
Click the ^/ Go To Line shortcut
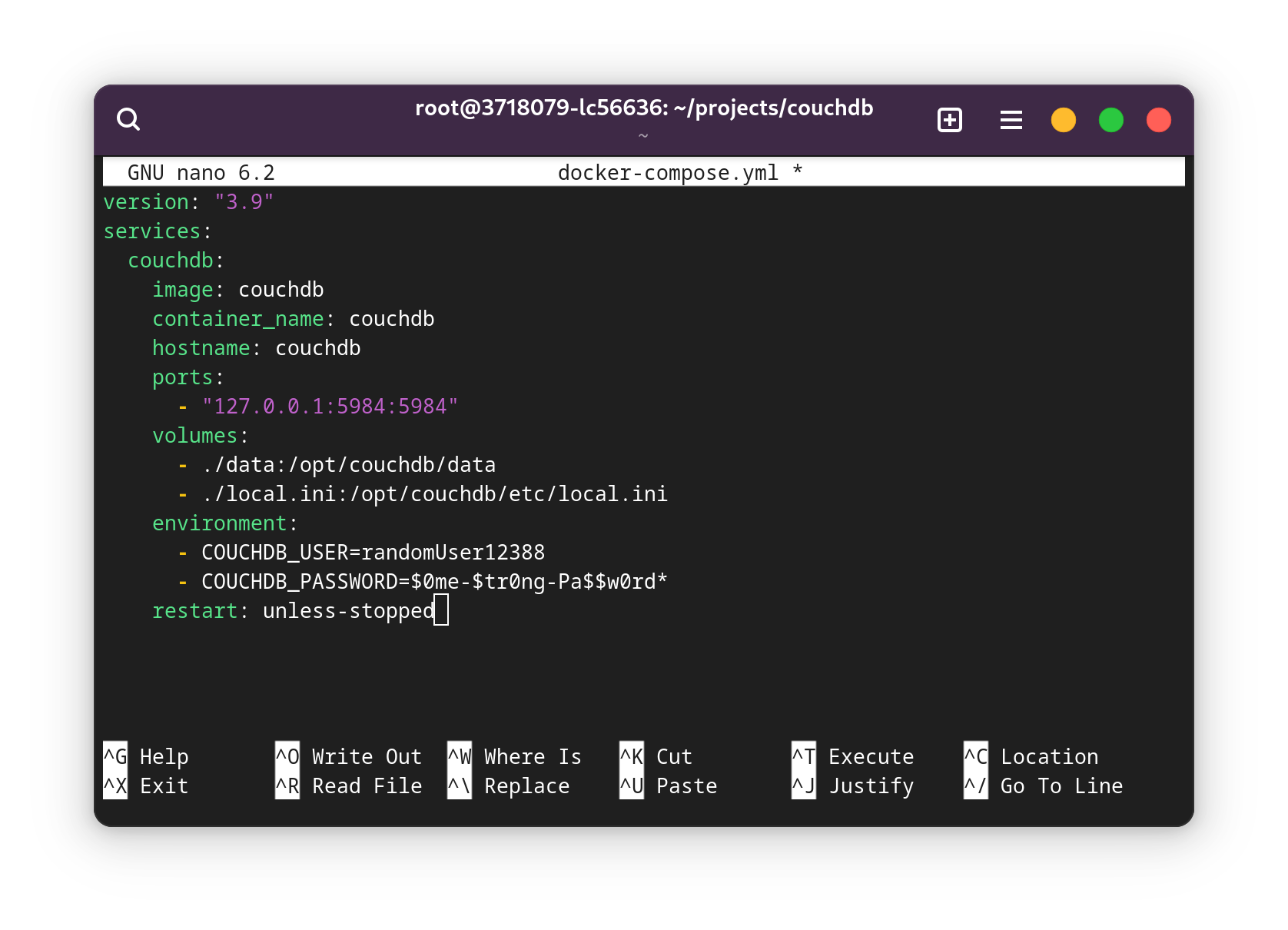coord(1044,786)
